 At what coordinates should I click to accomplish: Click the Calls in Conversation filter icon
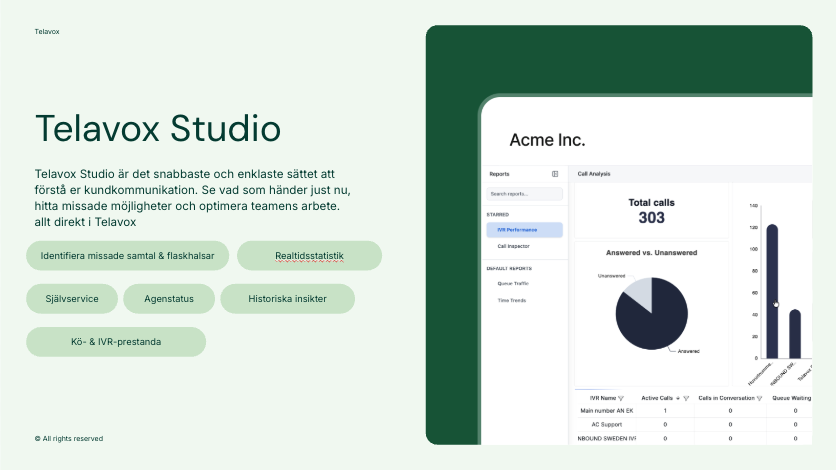(x=759, y=398)
